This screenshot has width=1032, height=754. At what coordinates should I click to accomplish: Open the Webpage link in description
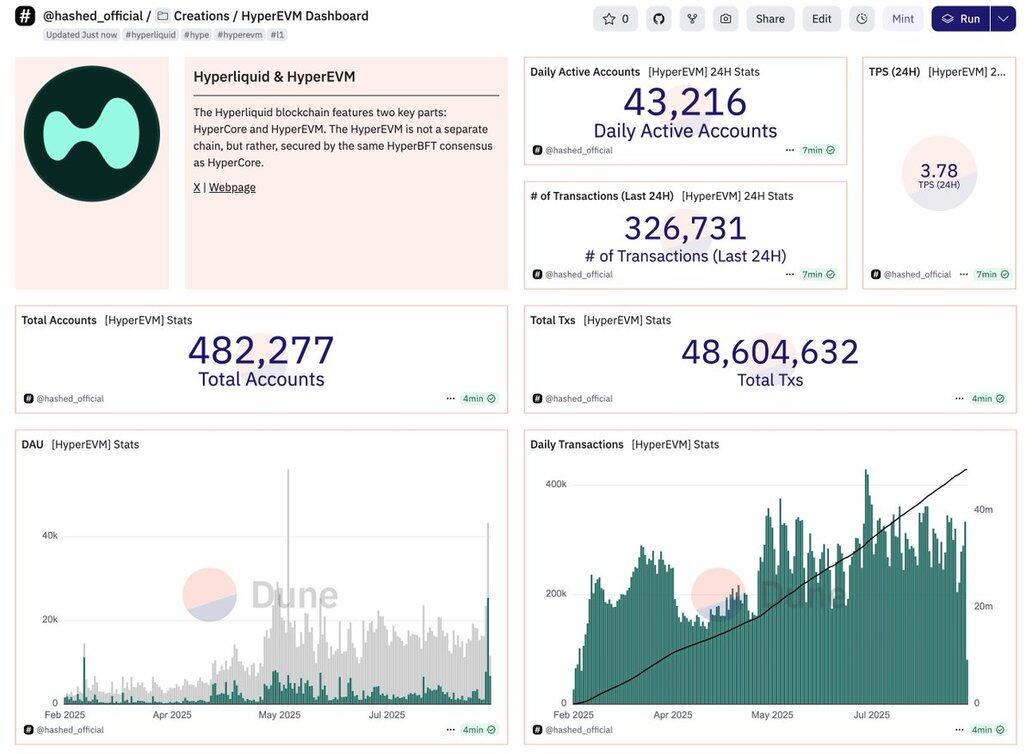coord(232,188)
